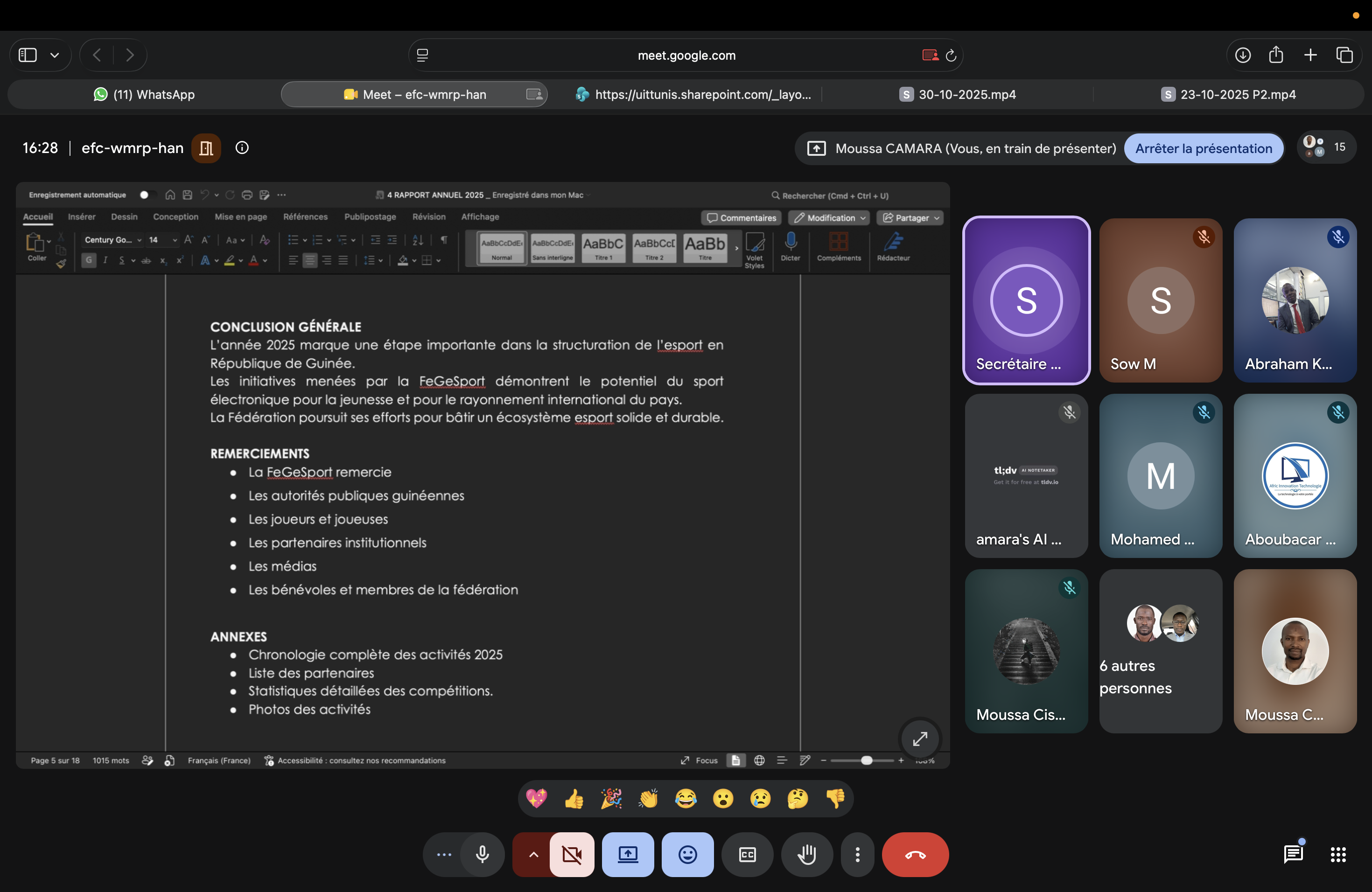Switch to the 30-10-2025.mp4 tab

[958, 95]
